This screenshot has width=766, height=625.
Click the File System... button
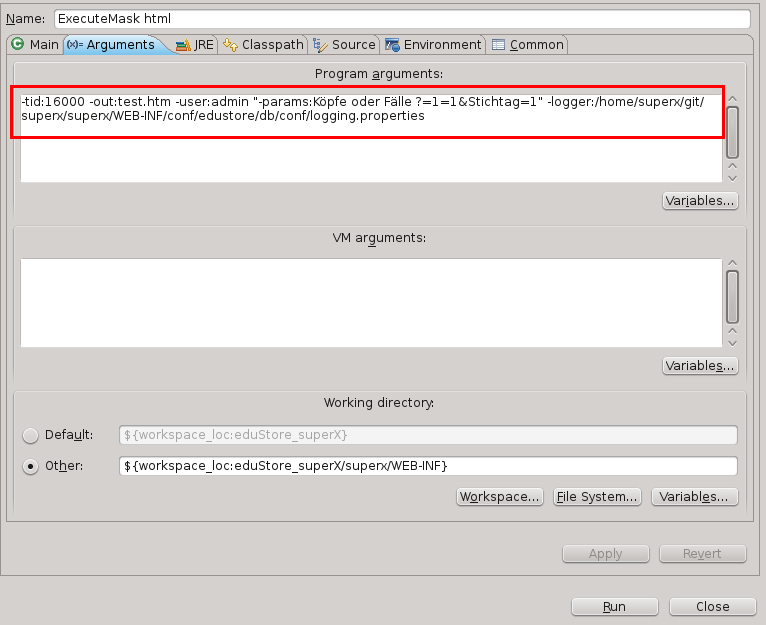pos(597,496)
